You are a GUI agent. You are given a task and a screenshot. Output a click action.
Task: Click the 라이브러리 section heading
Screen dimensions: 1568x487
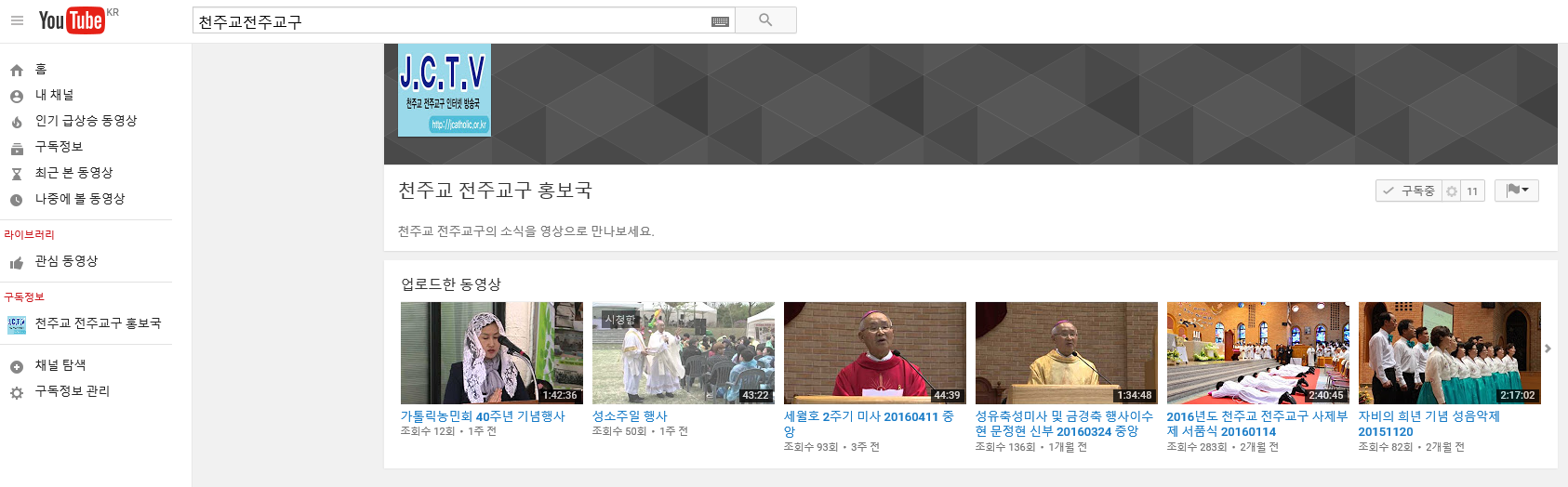[29, 234]
